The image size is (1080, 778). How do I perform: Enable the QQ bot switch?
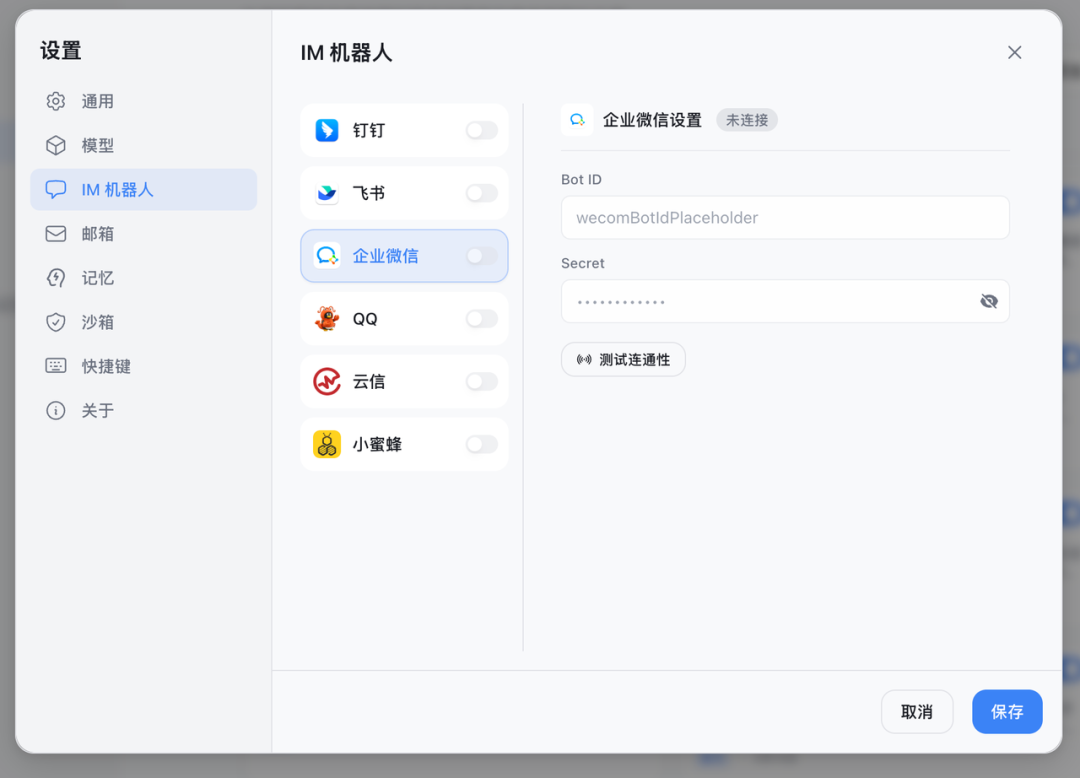point(481,319)
